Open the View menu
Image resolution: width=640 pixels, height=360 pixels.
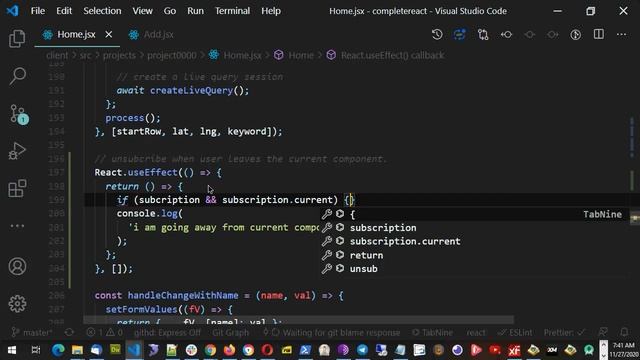coord(142,11)
